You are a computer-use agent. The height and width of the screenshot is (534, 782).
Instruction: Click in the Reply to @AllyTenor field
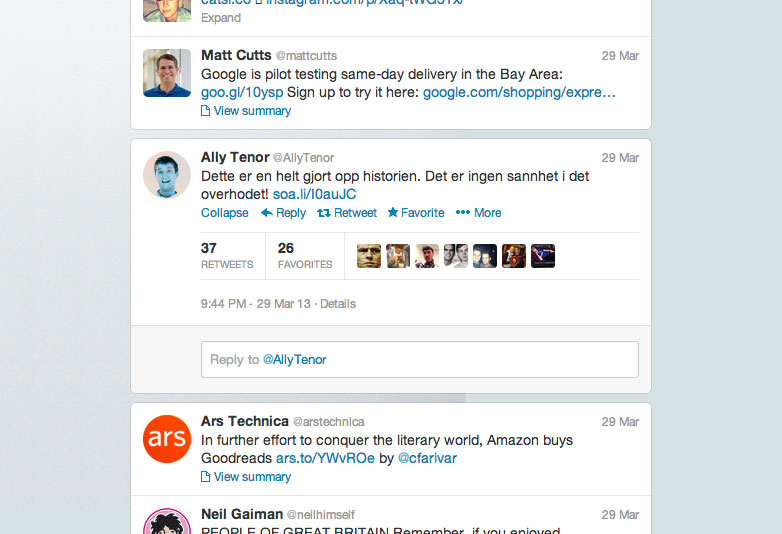click(x=419, y=359)
